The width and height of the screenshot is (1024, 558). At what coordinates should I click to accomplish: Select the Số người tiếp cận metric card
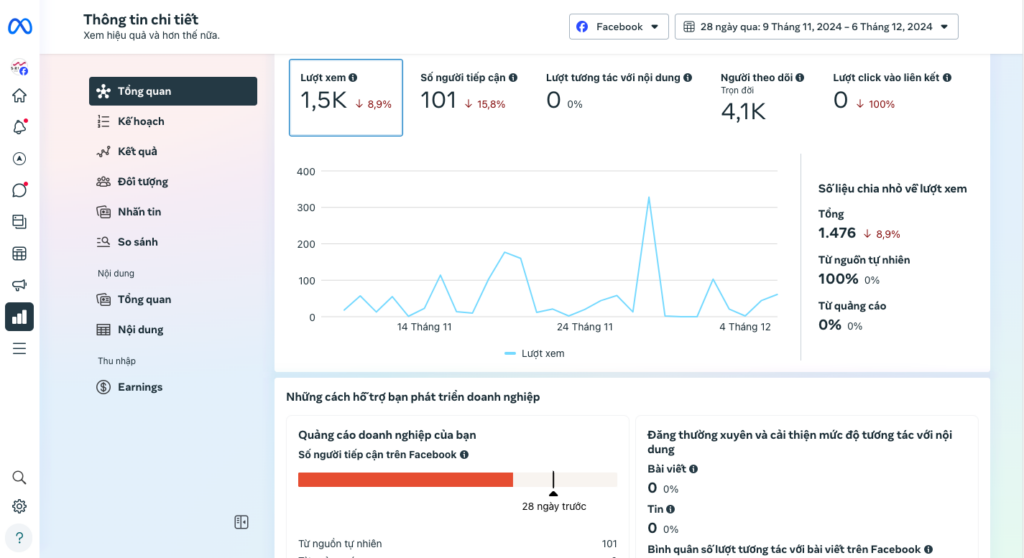tap(469, 97)
